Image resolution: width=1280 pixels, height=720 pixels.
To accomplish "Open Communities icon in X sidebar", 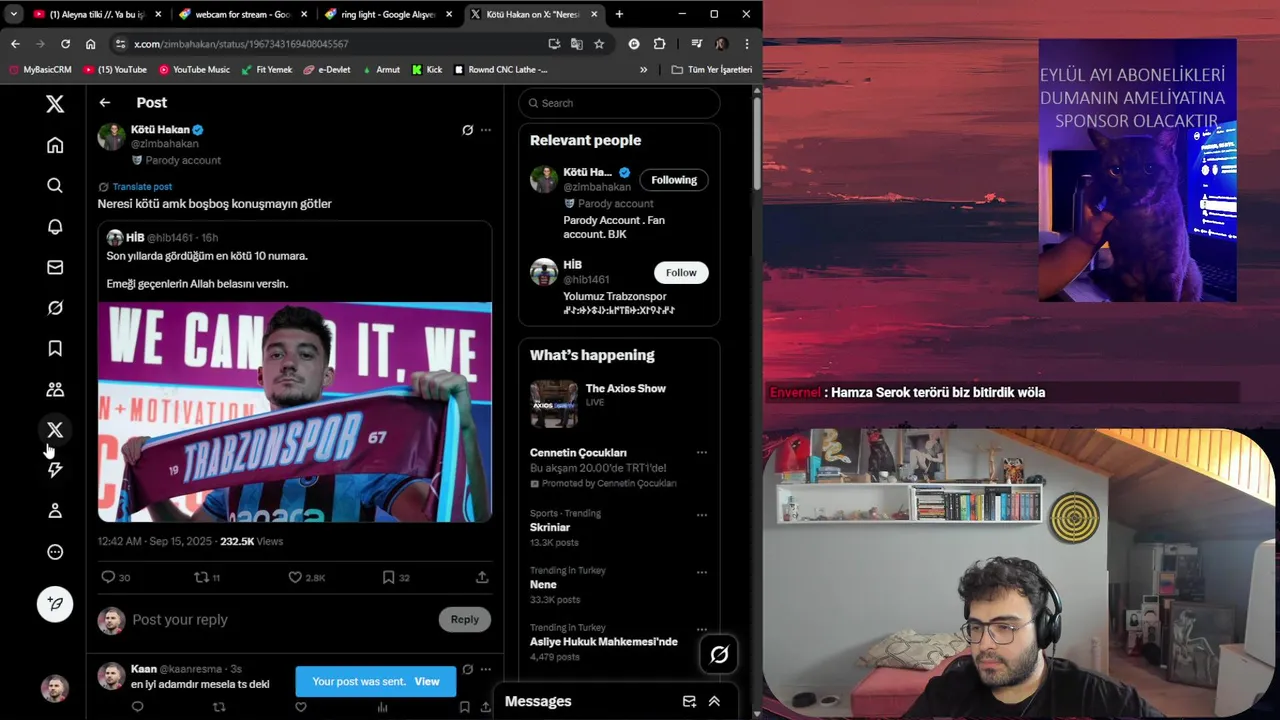I will tap(55, 389).
